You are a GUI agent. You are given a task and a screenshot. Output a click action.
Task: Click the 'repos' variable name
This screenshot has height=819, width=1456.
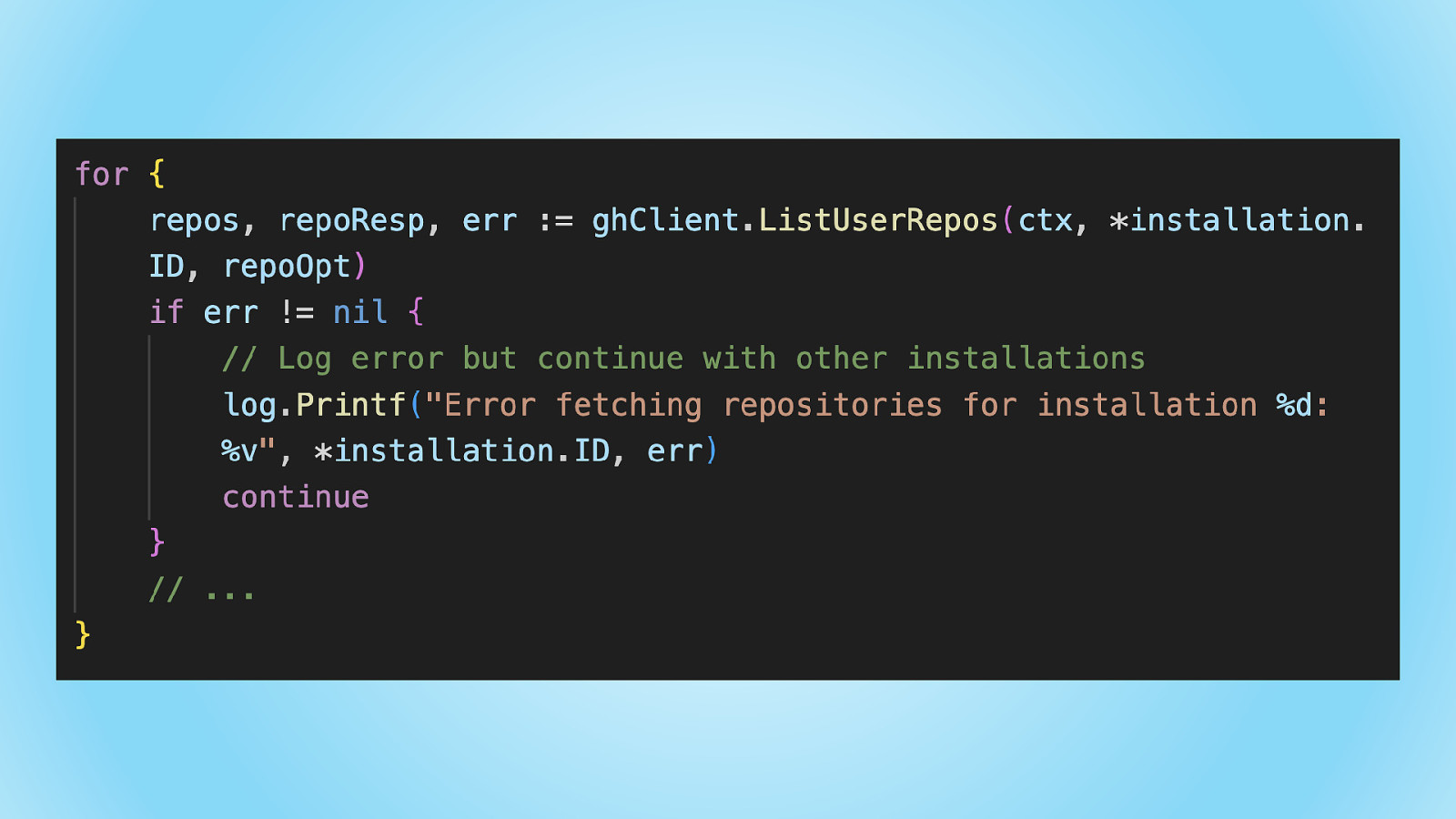[195, 221]
